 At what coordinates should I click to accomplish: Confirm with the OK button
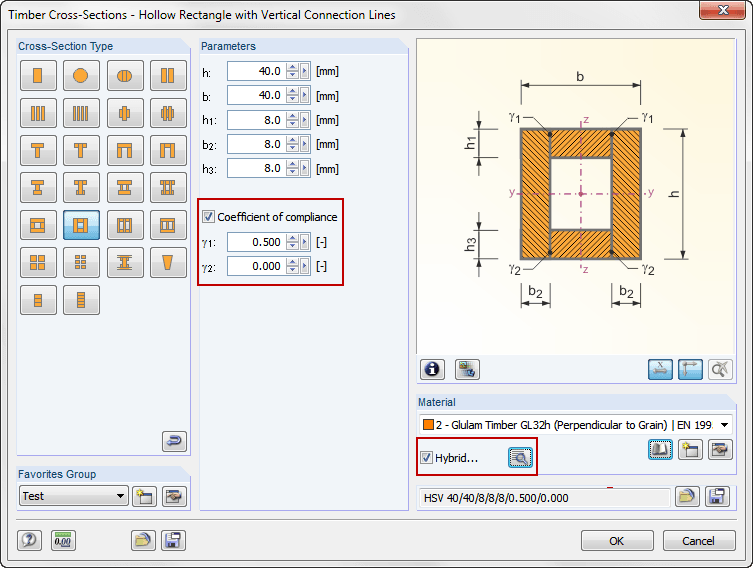617,541
